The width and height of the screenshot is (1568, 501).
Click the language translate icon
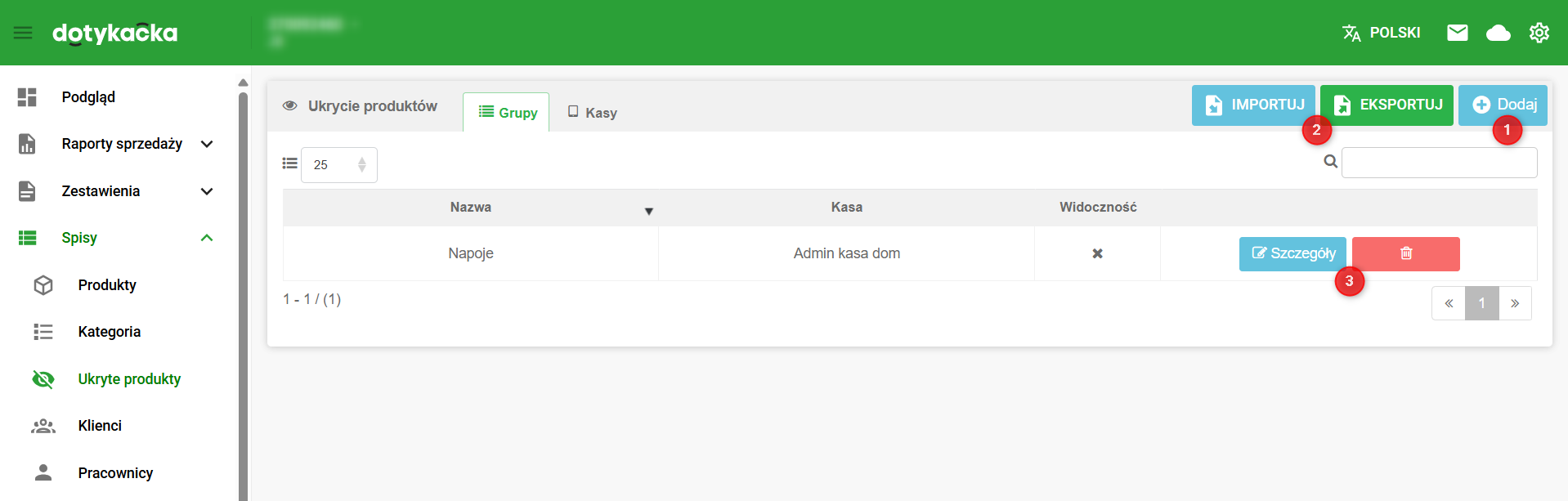[x=1351, y=33]
